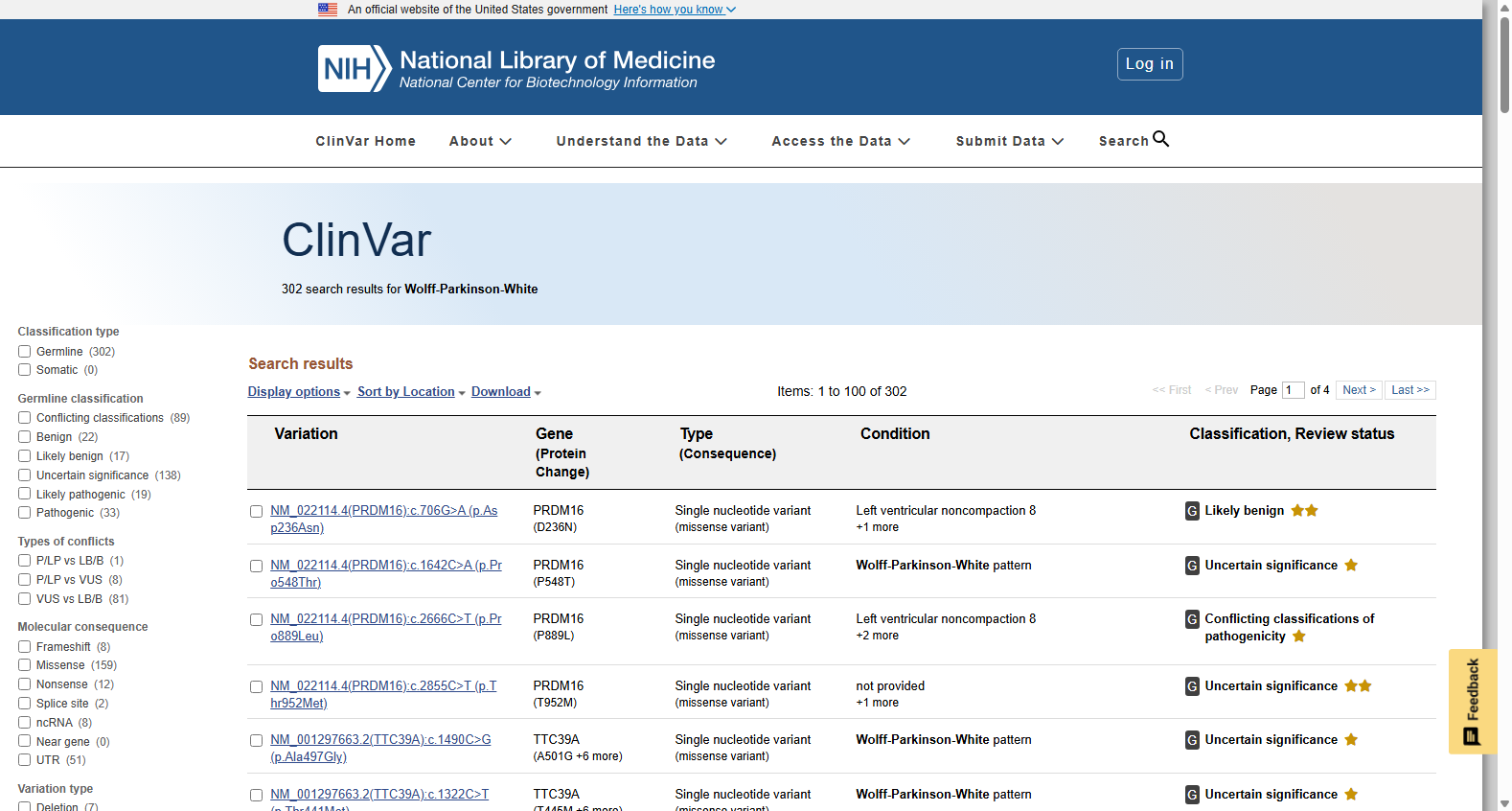Click the two stars in c.2855C>T row

coord(1359,686)
